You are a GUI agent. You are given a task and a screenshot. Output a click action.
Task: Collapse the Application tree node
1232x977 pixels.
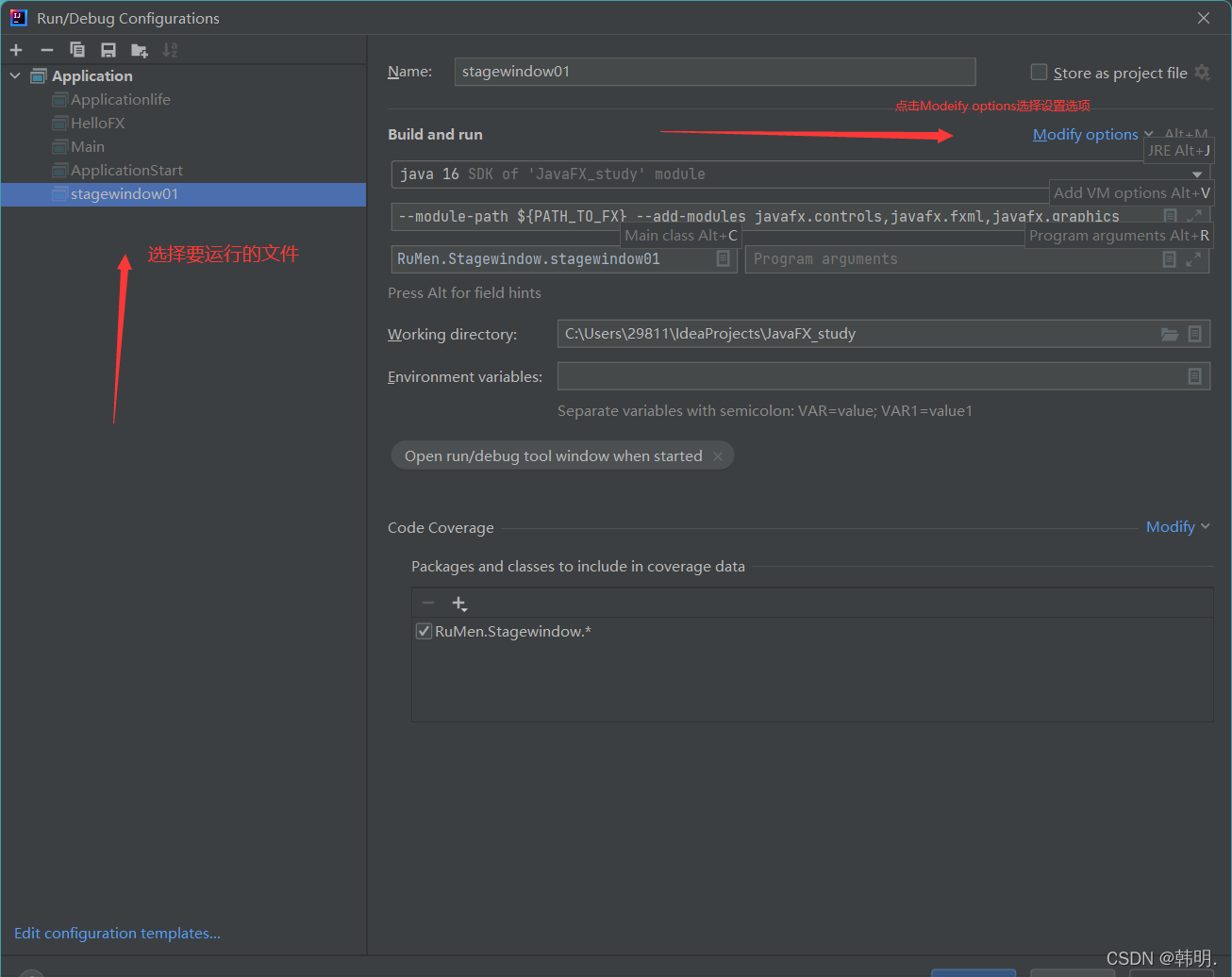[x=15, y=75]
